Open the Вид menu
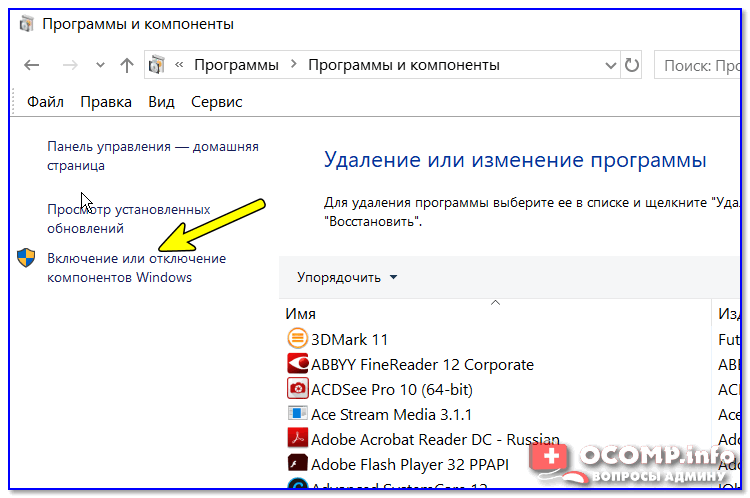The height and width of the screenshot is (498, 750). point(161,102)
